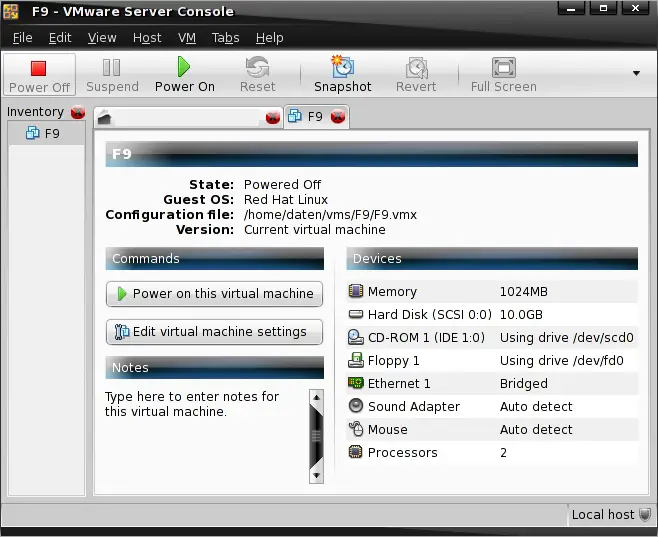
Task: Close the VMware Server Console window
Action: click(635, 8)
